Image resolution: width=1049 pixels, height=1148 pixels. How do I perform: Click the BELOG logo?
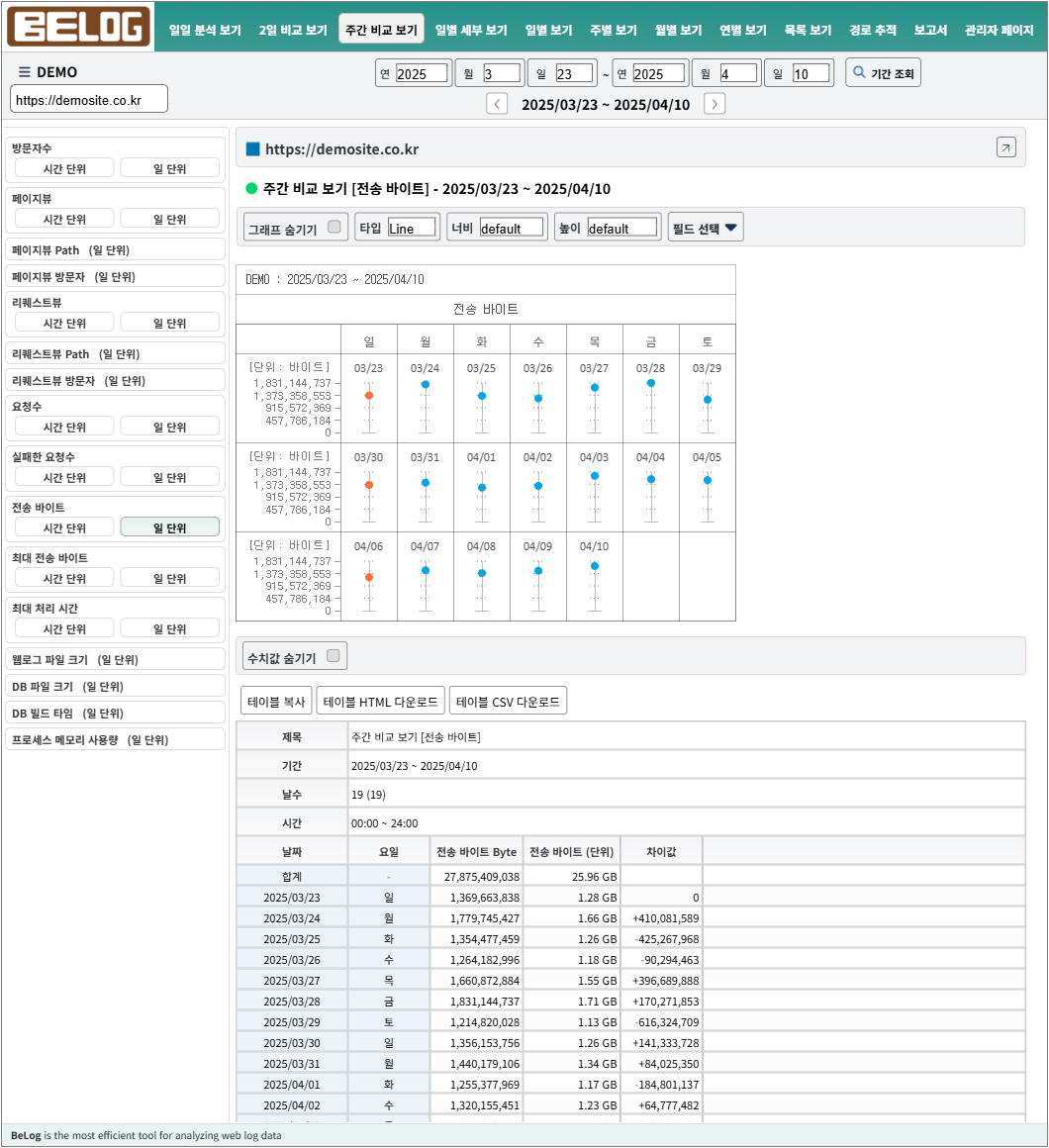point(78,27)
